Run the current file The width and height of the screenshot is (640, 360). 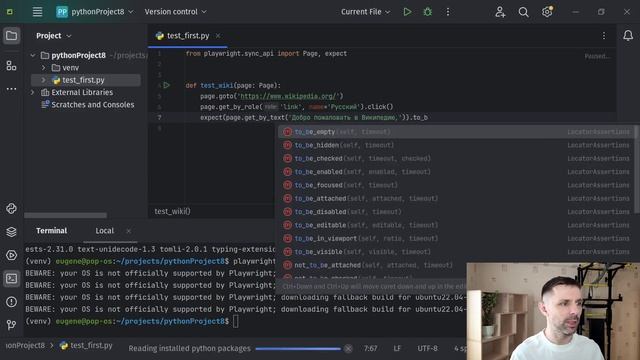[x=407, y=12]
